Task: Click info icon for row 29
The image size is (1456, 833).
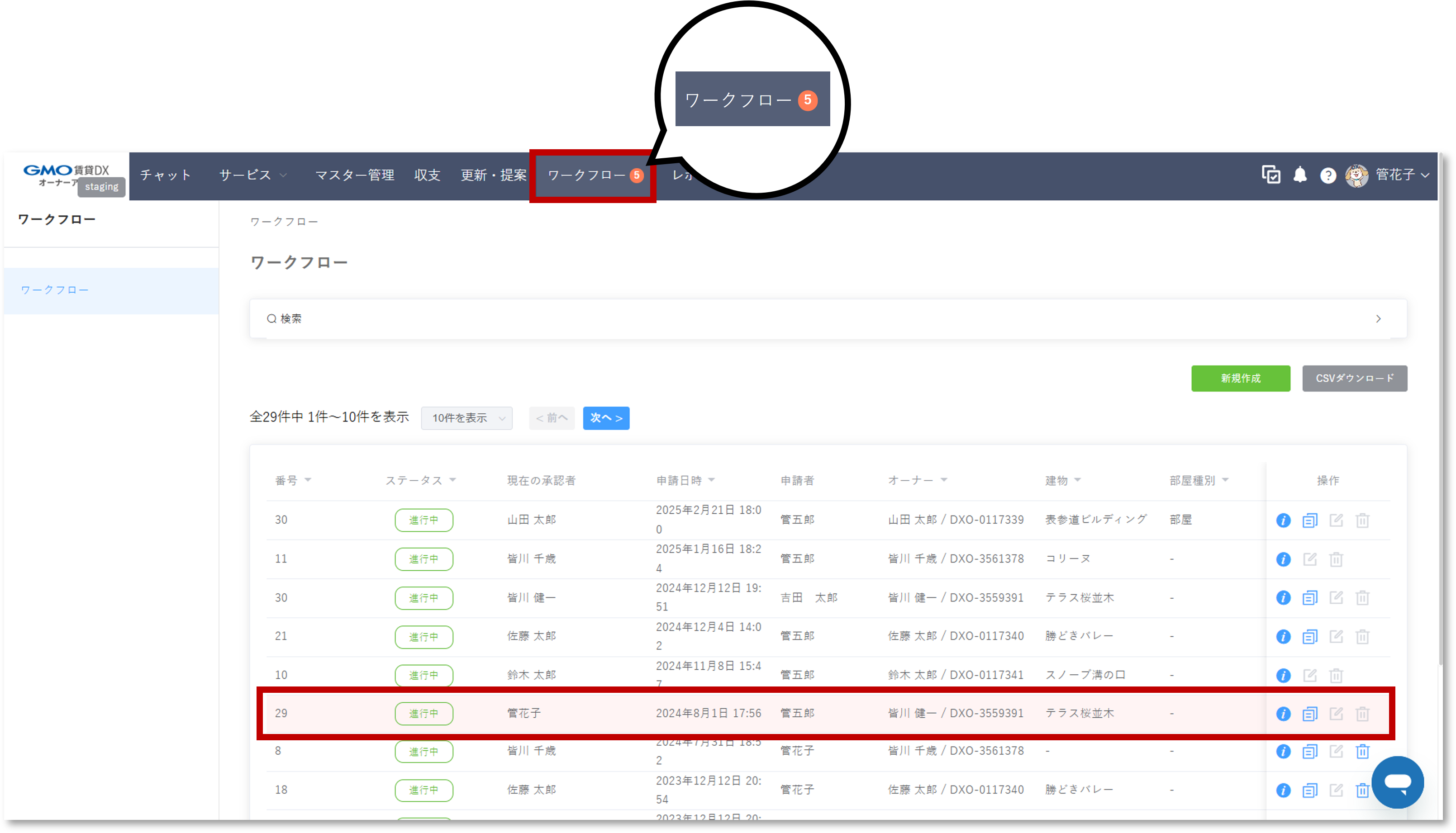Action: pos(1283,714)
